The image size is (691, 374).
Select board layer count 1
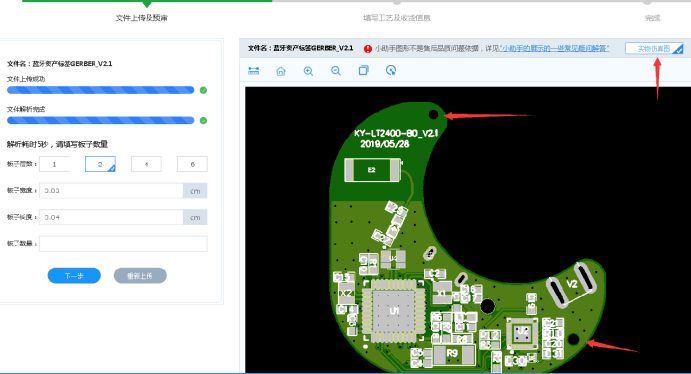54,164
